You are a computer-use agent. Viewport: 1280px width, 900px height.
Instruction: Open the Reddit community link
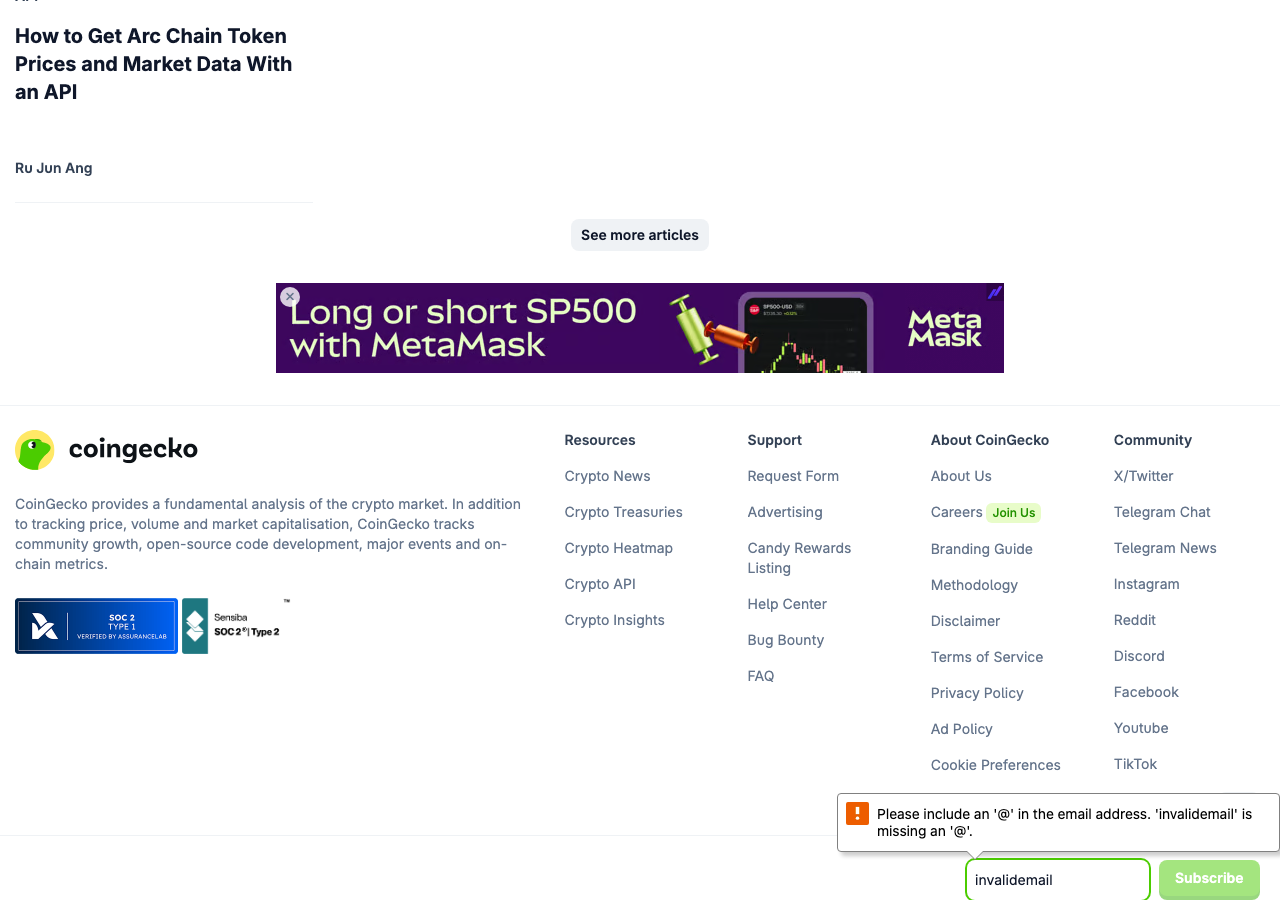click(x=1135, y=620)
